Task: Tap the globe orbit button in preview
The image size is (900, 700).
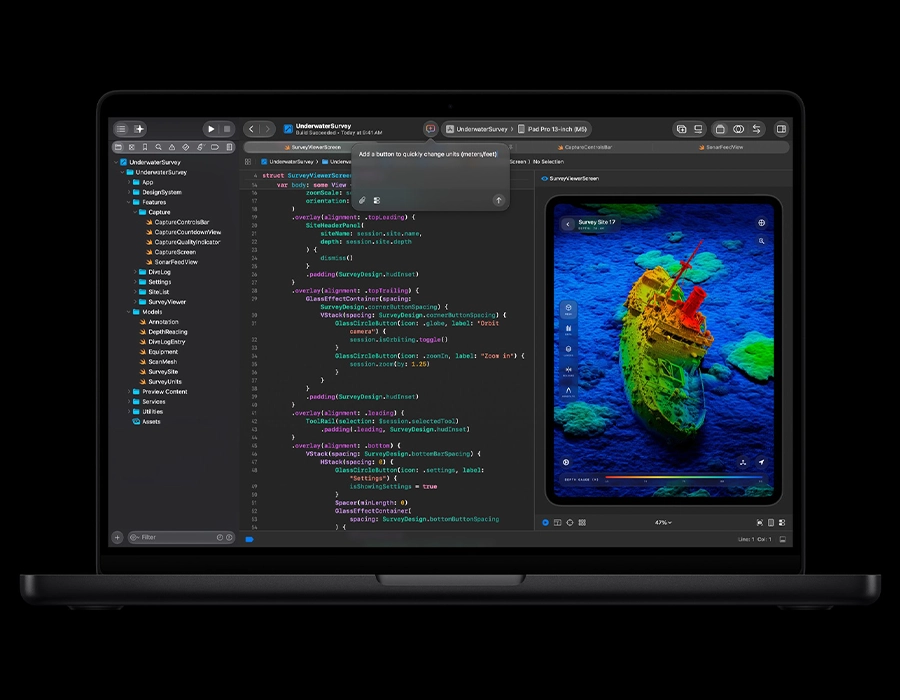Action: pos(761,223)
